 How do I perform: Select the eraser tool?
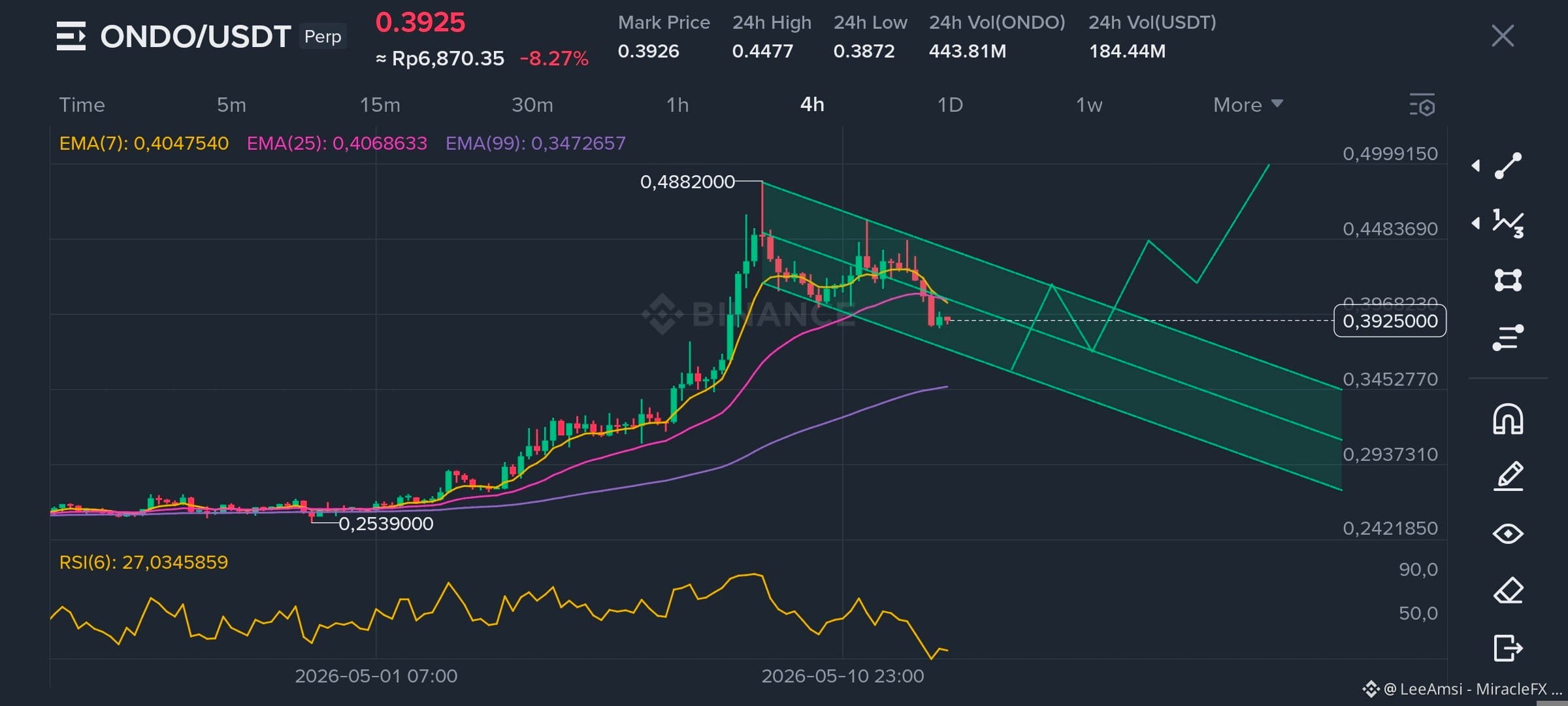1508,591
